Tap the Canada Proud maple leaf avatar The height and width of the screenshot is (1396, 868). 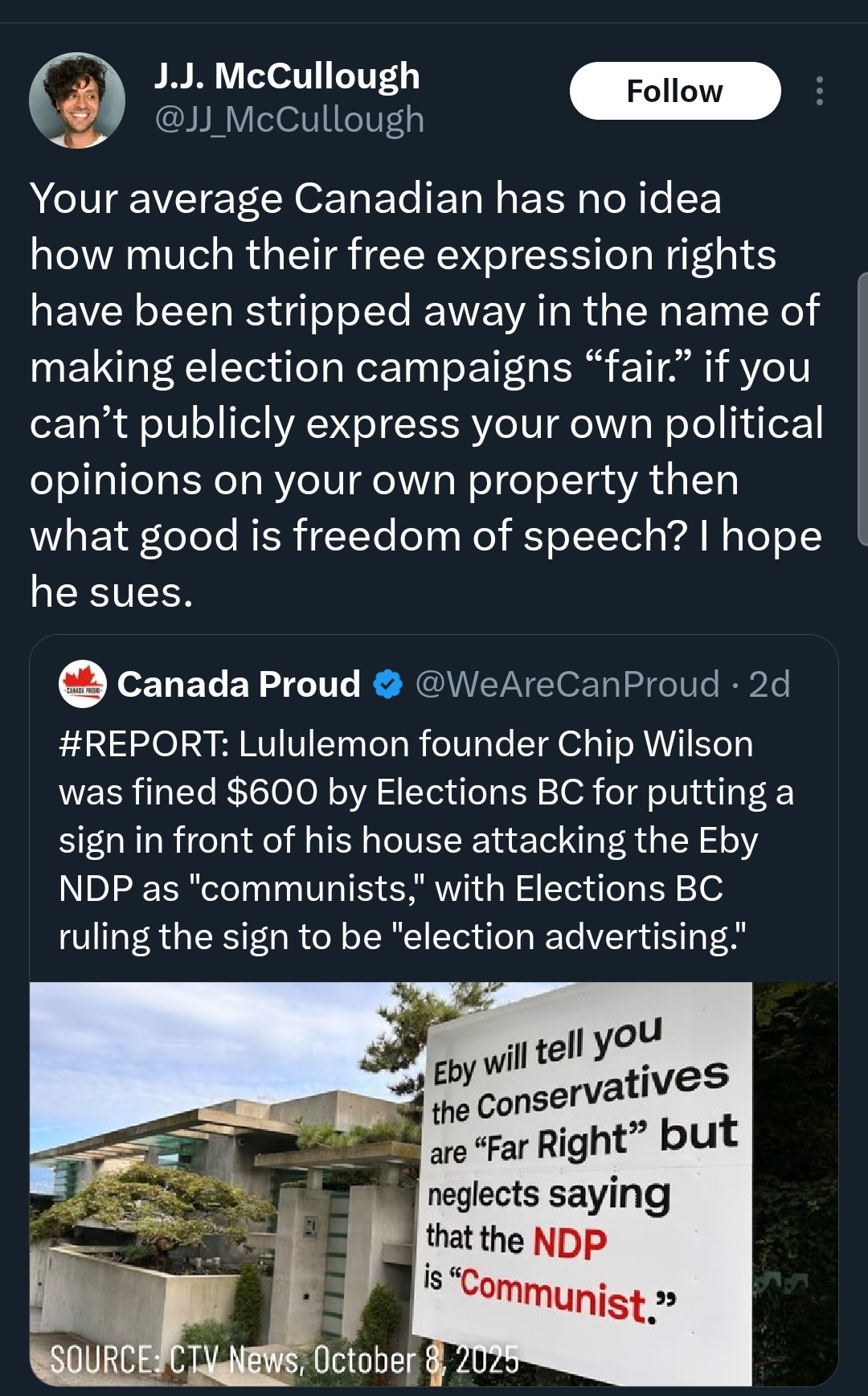(x=83, y=685)
